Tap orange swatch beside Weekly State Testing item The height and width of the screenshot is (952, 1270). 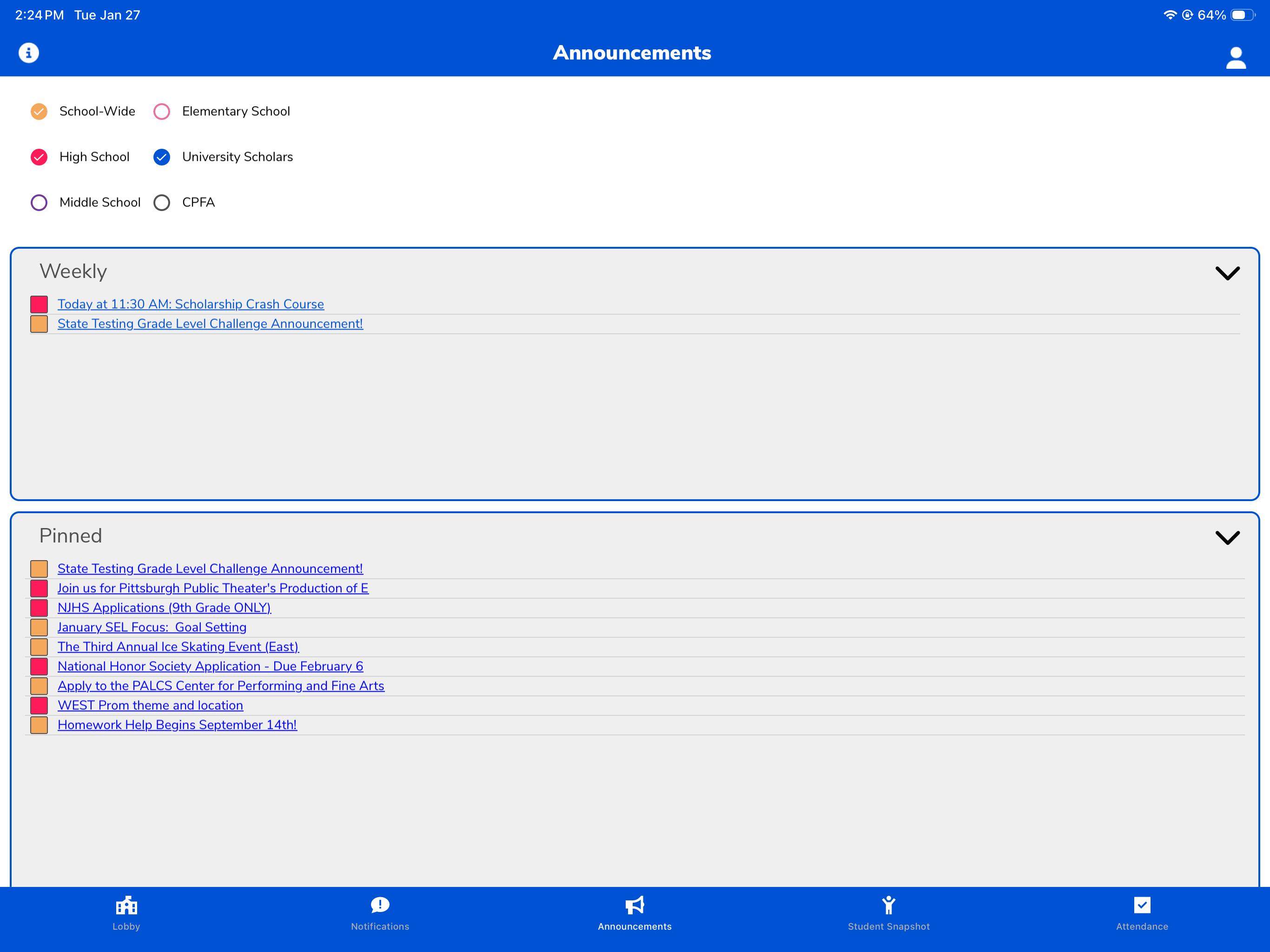(39, 324)
